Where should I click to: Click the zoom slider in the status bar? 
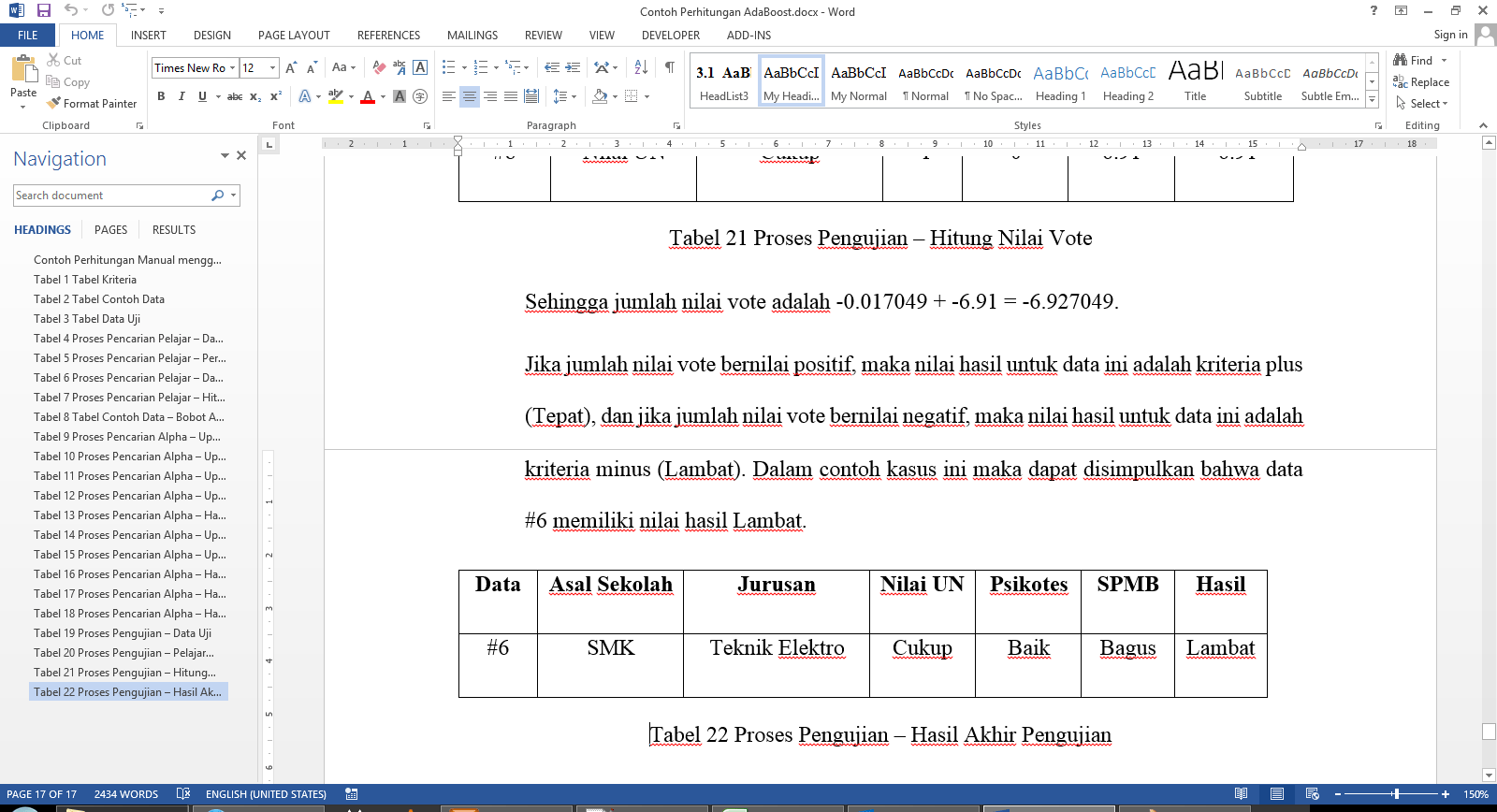coord(1396,794)
